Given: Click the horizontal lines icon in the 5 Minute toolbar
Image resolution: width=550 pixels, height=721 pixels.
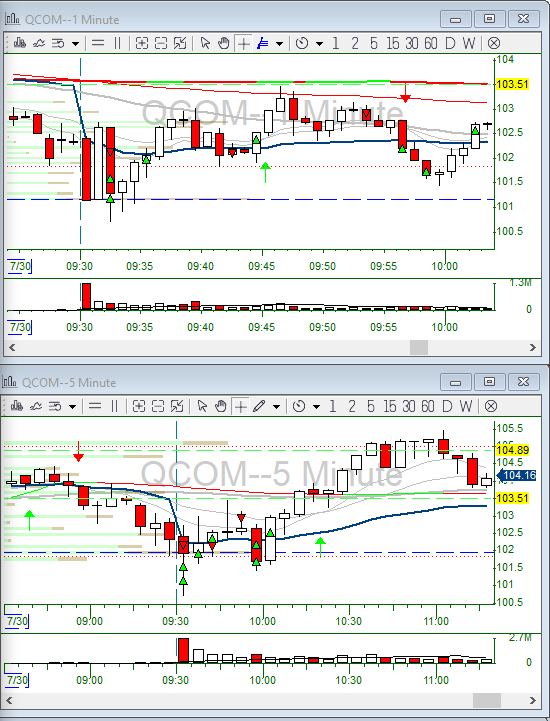Looking at the screenshot, I should pyautogui.click(x=95, y=406).
